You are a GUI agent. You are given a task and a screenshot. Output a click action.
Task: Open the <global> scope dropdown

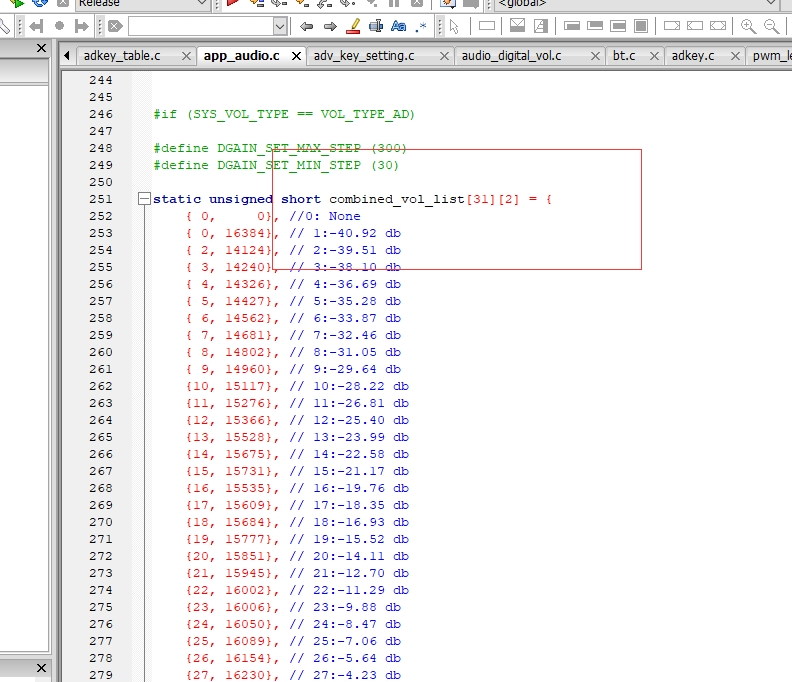click(x=637, y=4)
